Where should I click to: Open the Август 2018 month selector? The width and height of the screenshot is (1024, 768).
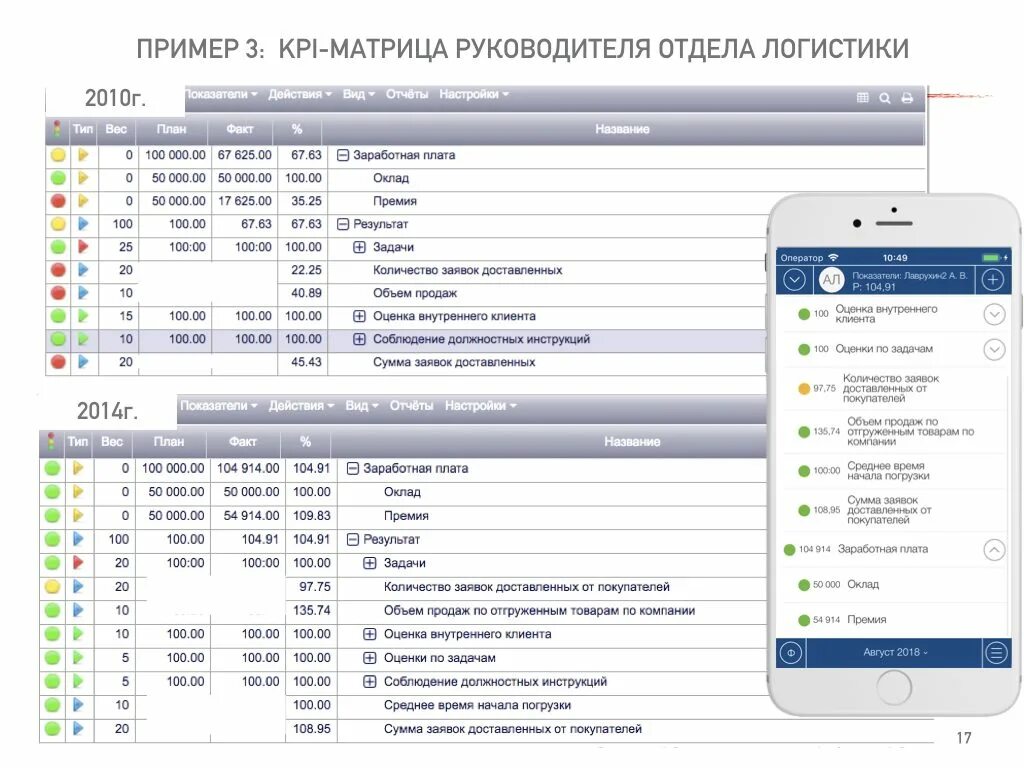pyautogui.click(x=893, y=651)
